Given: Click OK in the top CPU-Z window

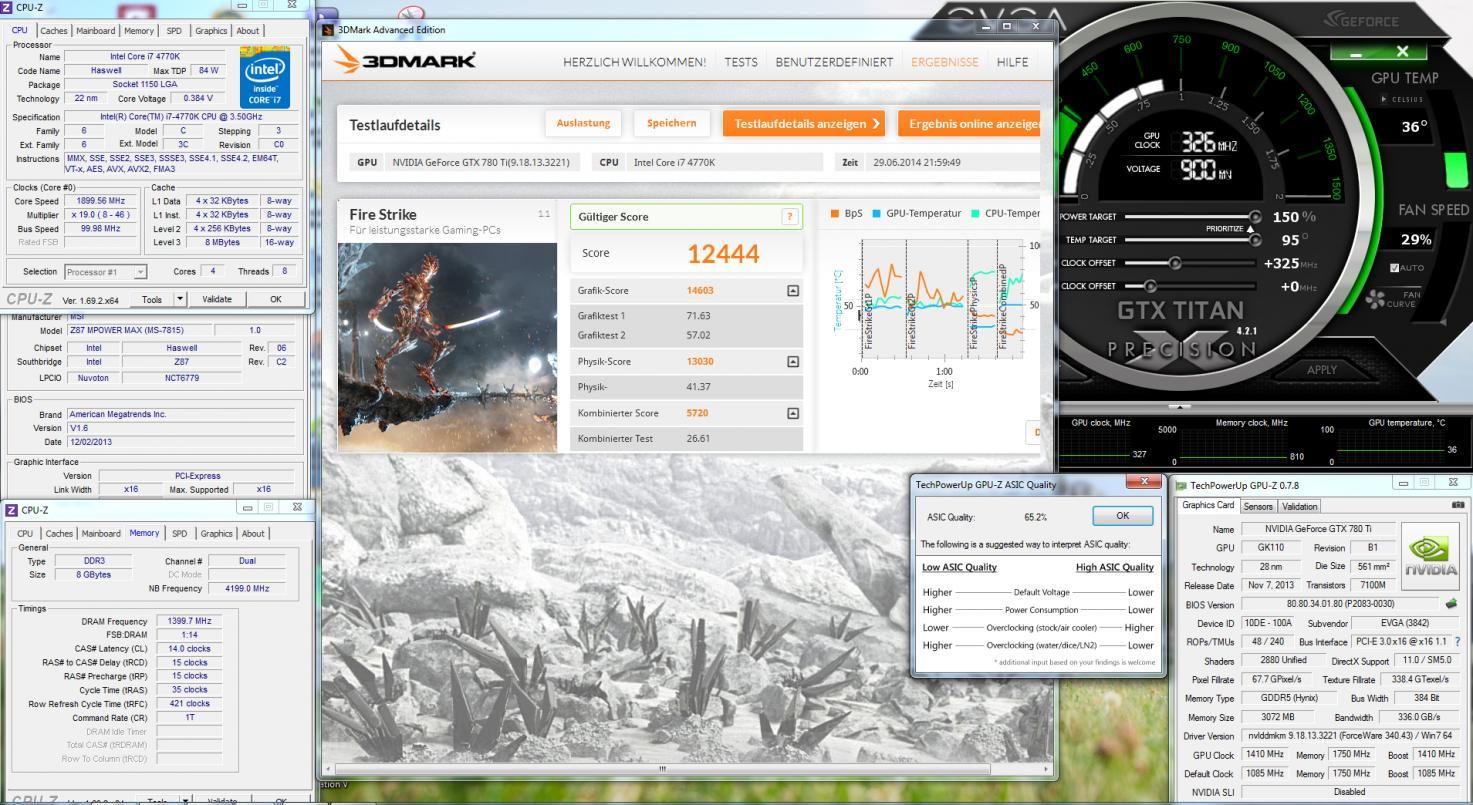Looking at the screenshot, I should click(275, 299).
